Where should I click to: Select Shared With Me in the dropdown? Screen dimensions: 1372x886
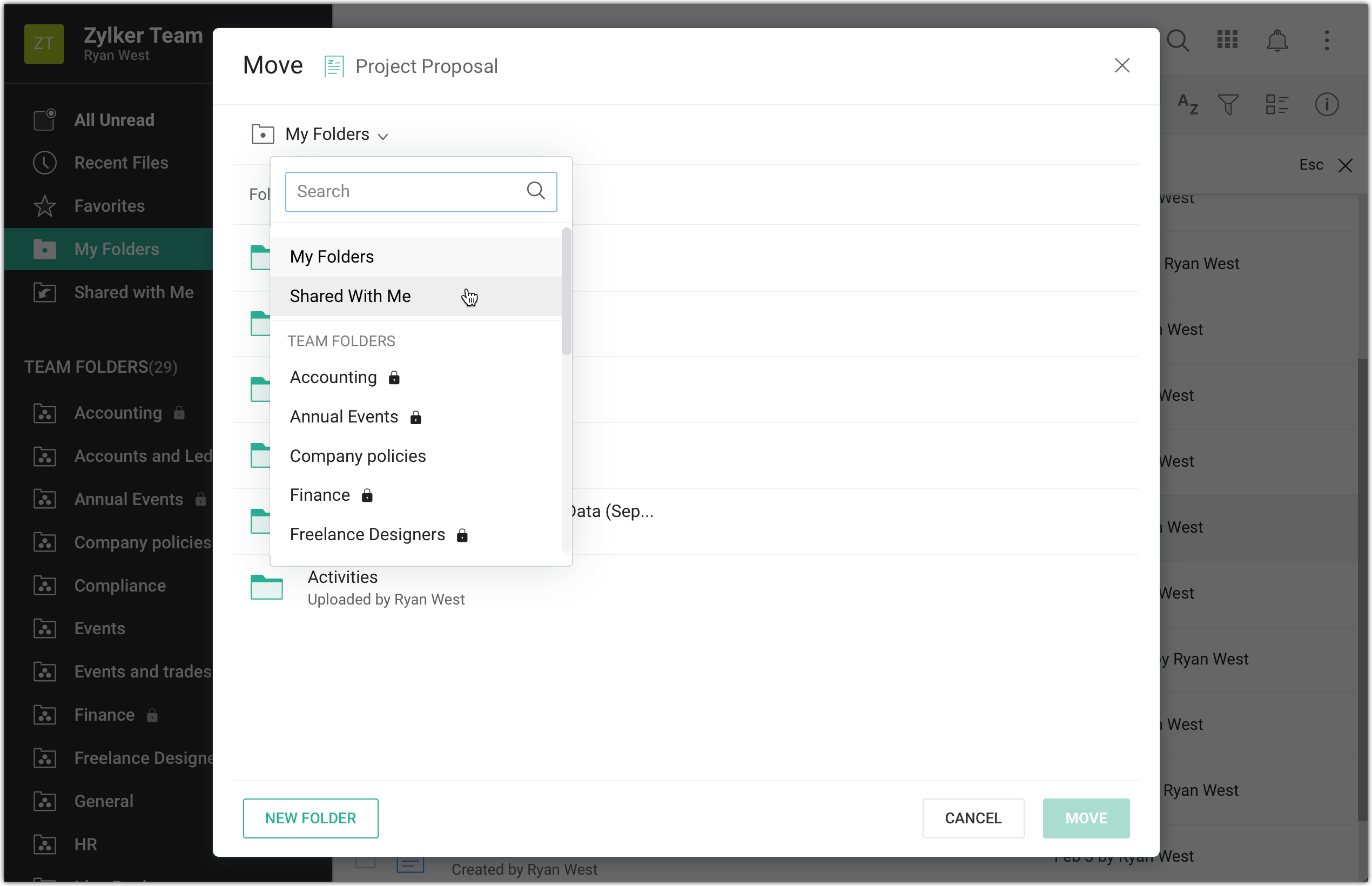[351, 296]
